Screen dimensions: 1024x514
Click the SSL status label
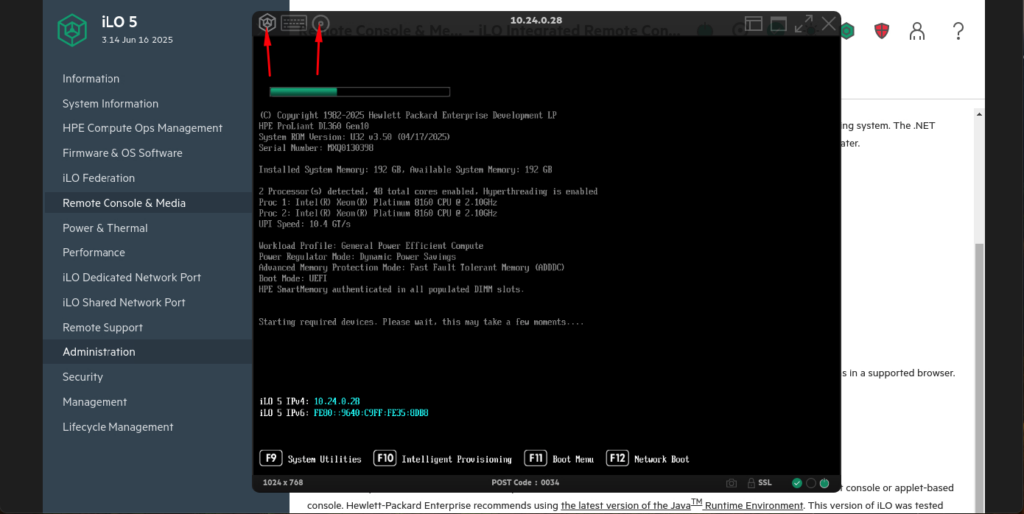point(765,483)
